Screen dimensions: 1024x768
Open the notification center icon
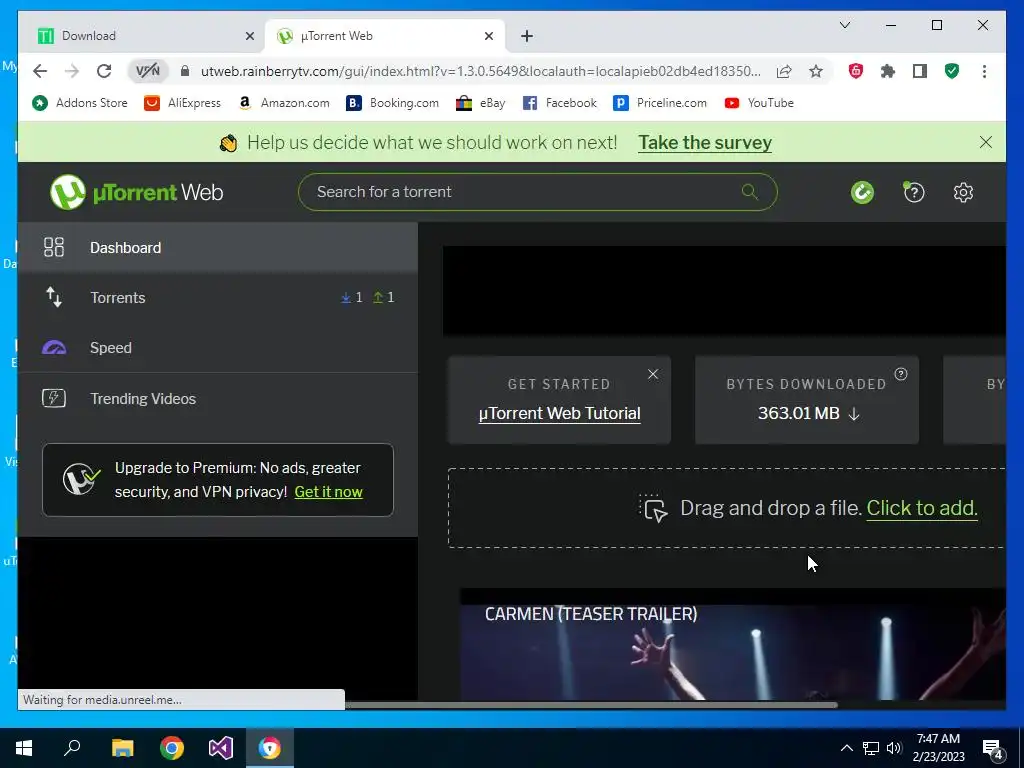pyautogui.click(x=995, y=750)
